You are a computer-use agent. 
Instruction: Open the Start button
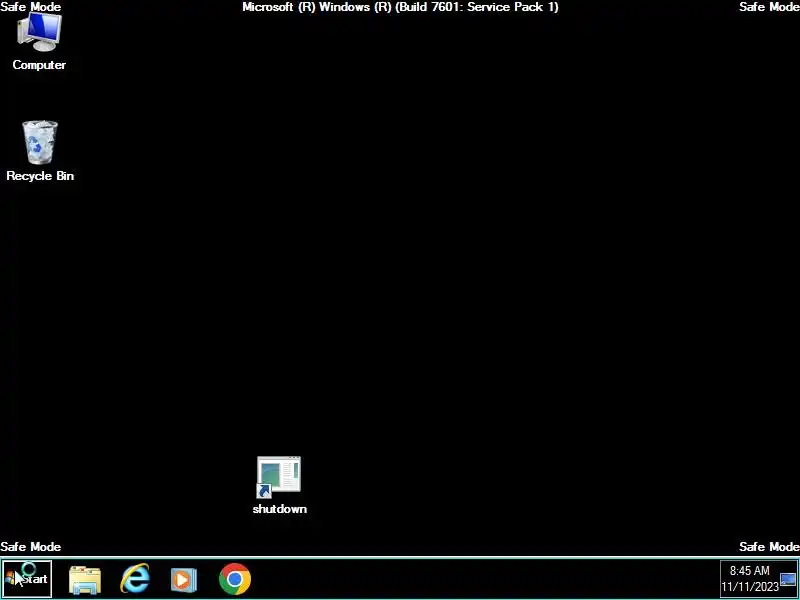tap(27, 579)
